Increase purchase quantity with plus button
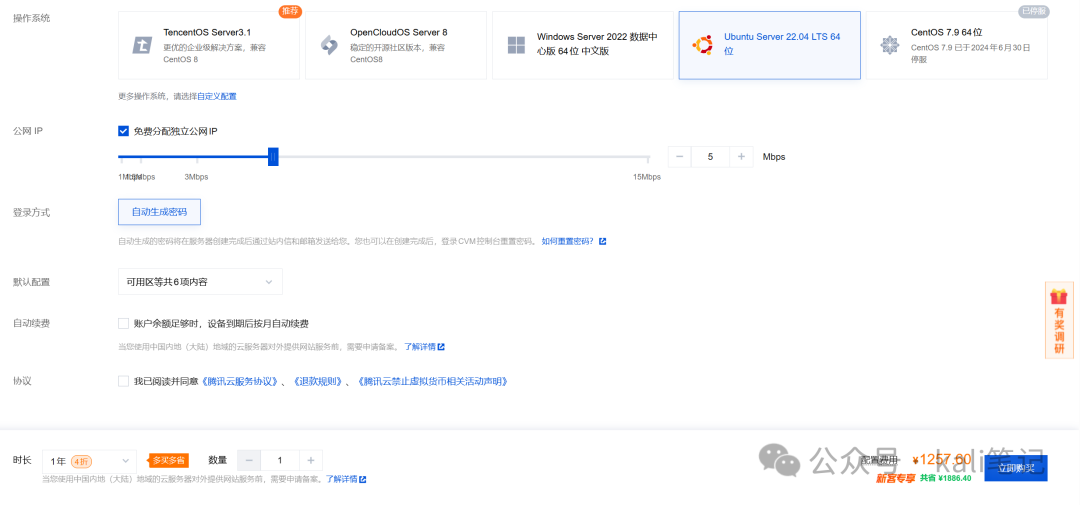1080x505 pixels. tap(310, 460)
